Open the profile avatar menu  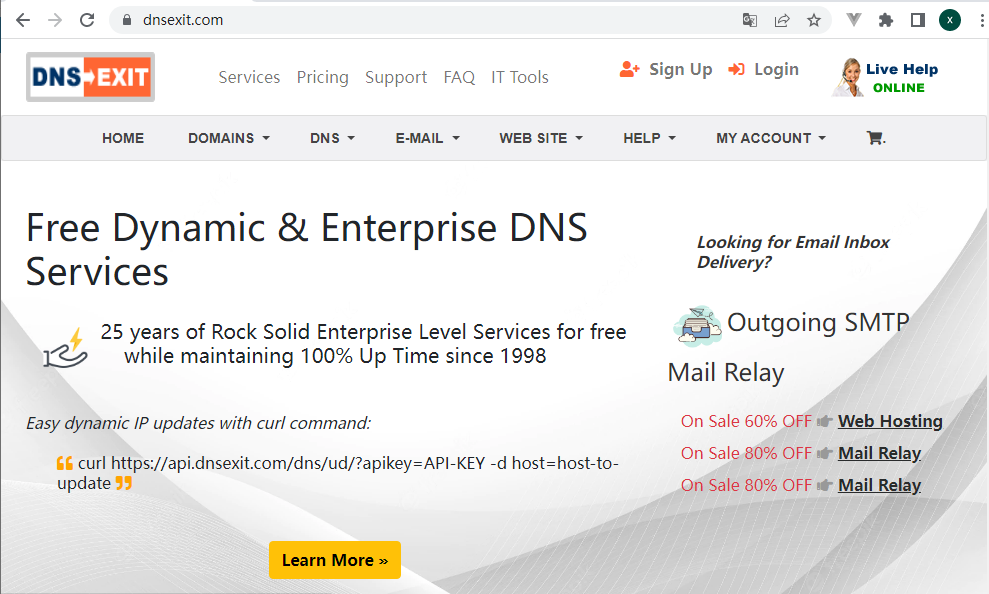949,20
